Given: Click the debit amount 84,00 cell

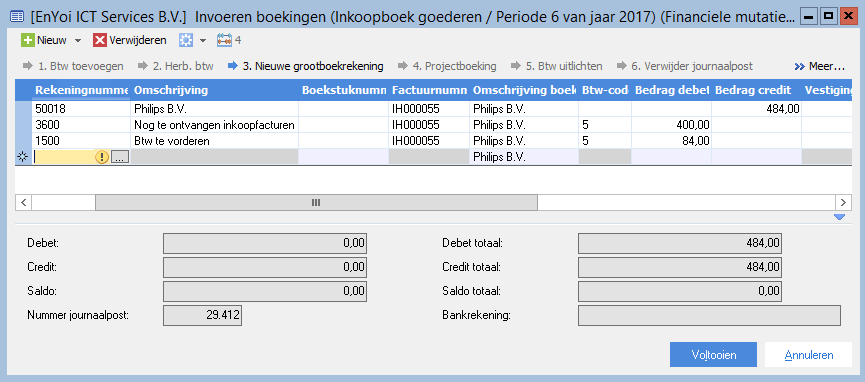Looking at the screenshot, I should 671,141.
